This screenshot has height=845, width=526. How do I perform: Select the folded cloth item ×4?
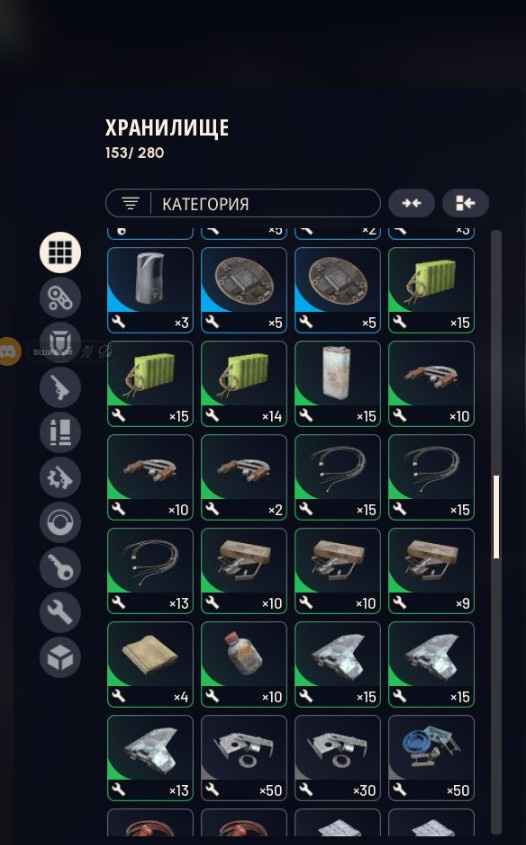(150, 664)
